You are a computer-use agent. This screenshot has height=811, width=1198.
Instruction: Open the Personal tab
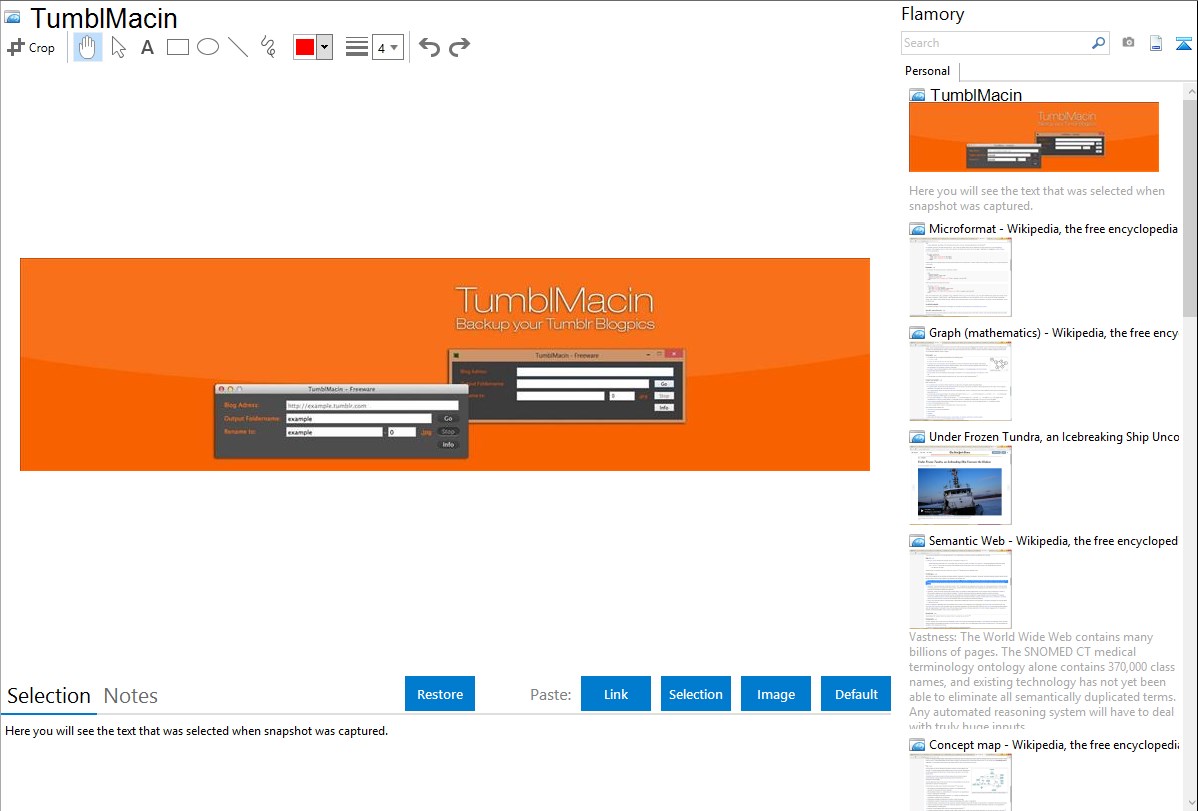(928, 71)
